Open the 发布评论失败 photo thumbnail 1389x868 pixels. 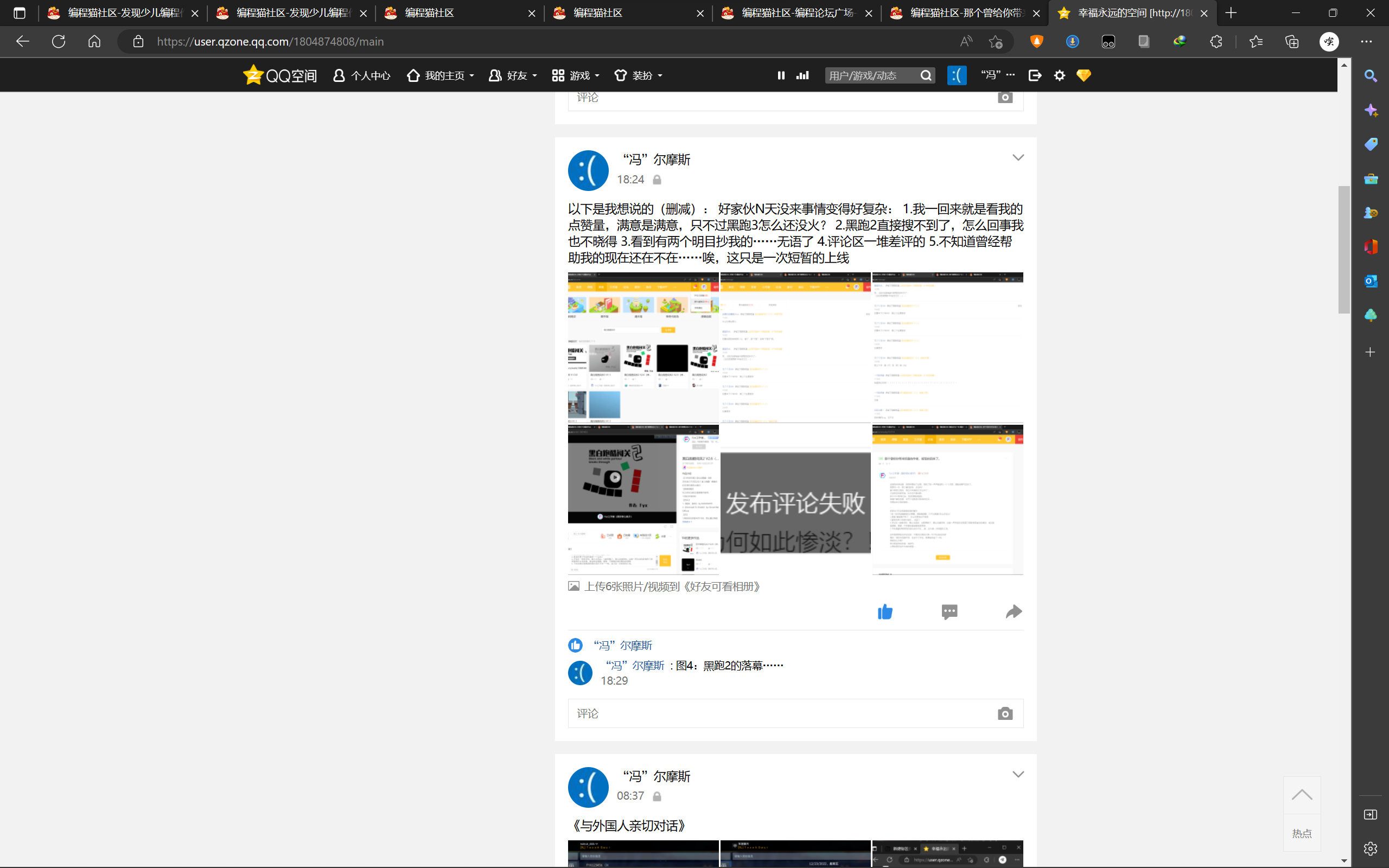[x=795, y=500]
